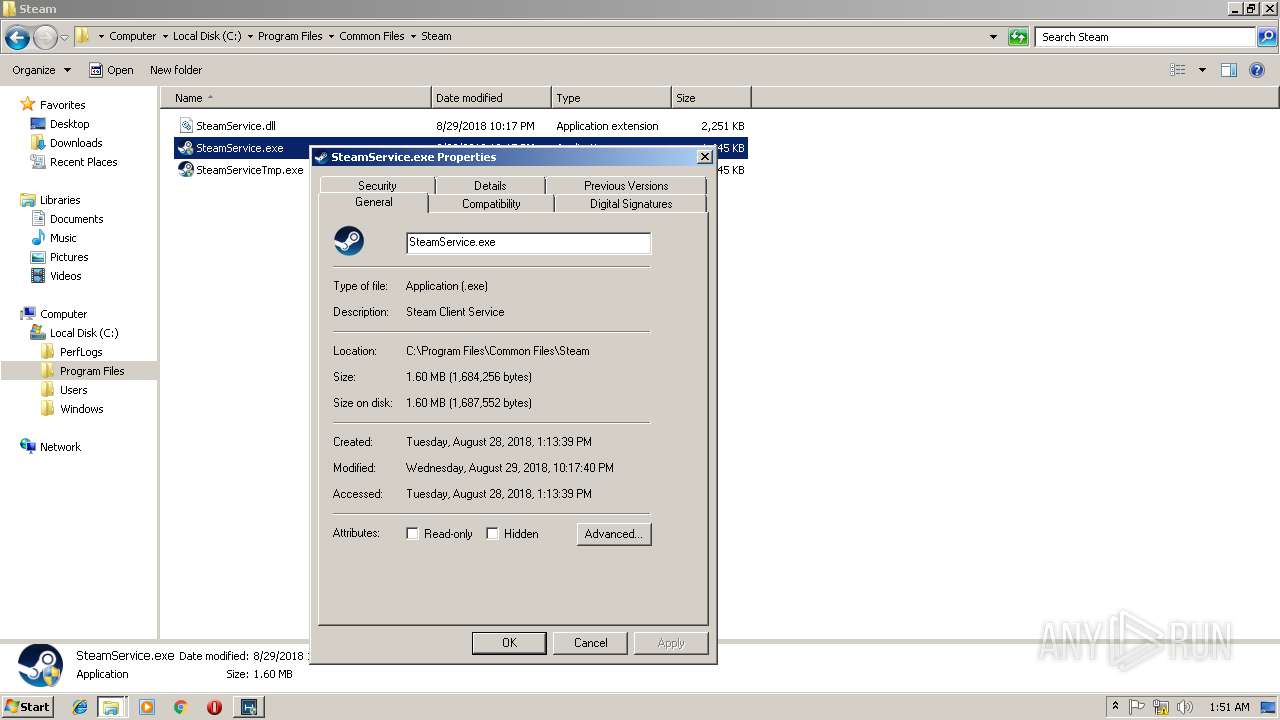
Task: Click New folder in toolbar
Action: (176, 70)
